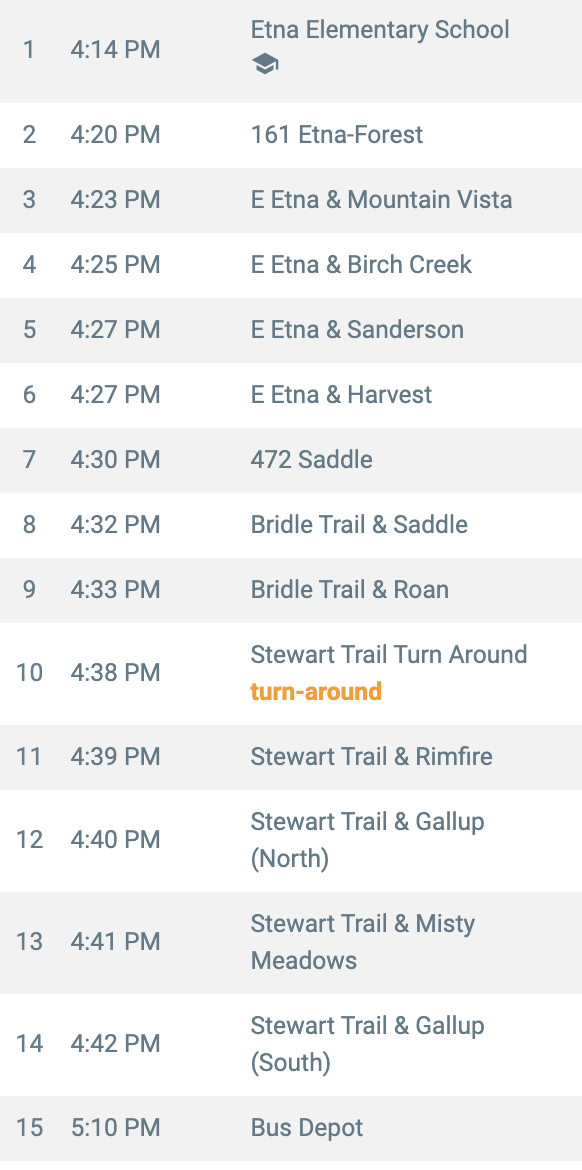Select the E Etna & Harvest row
This screenshot has height=1170, width=582.
[x=291, y=395]
